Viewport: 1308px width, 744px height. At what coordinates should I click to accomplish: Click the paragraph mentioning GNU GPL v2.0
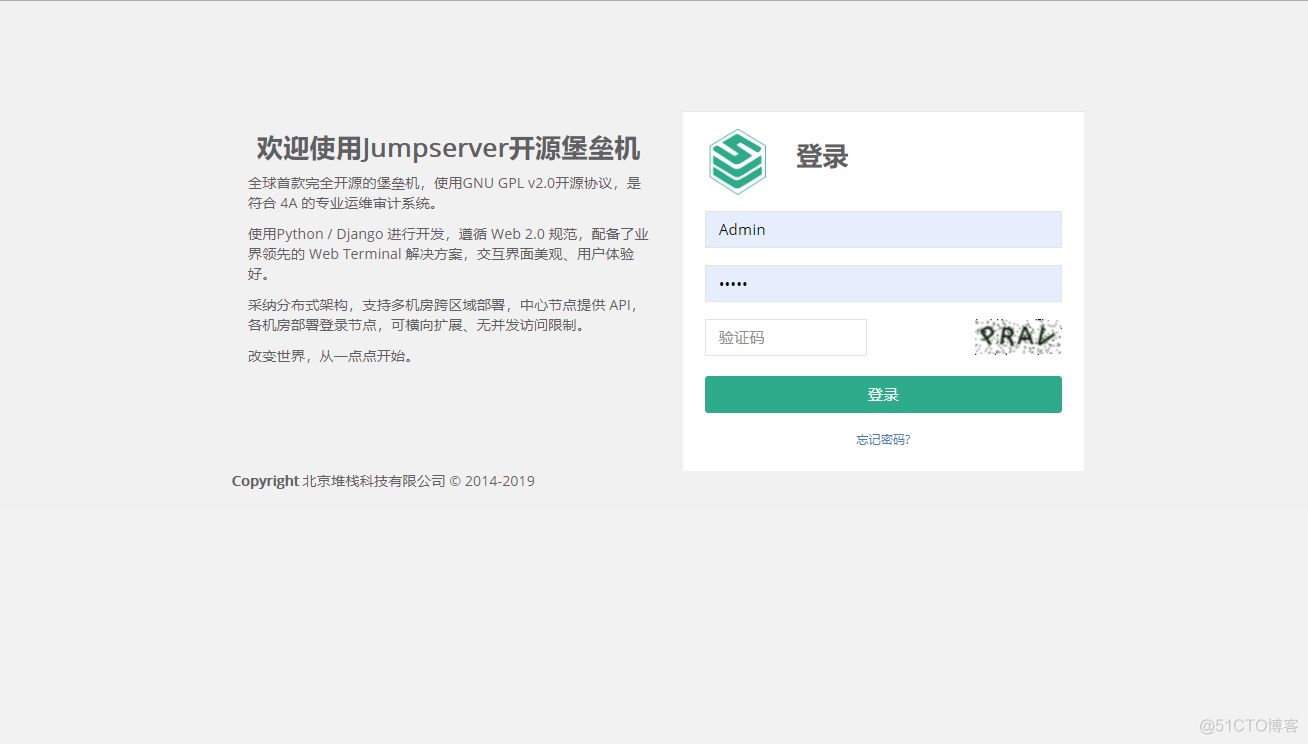point(445,193)
